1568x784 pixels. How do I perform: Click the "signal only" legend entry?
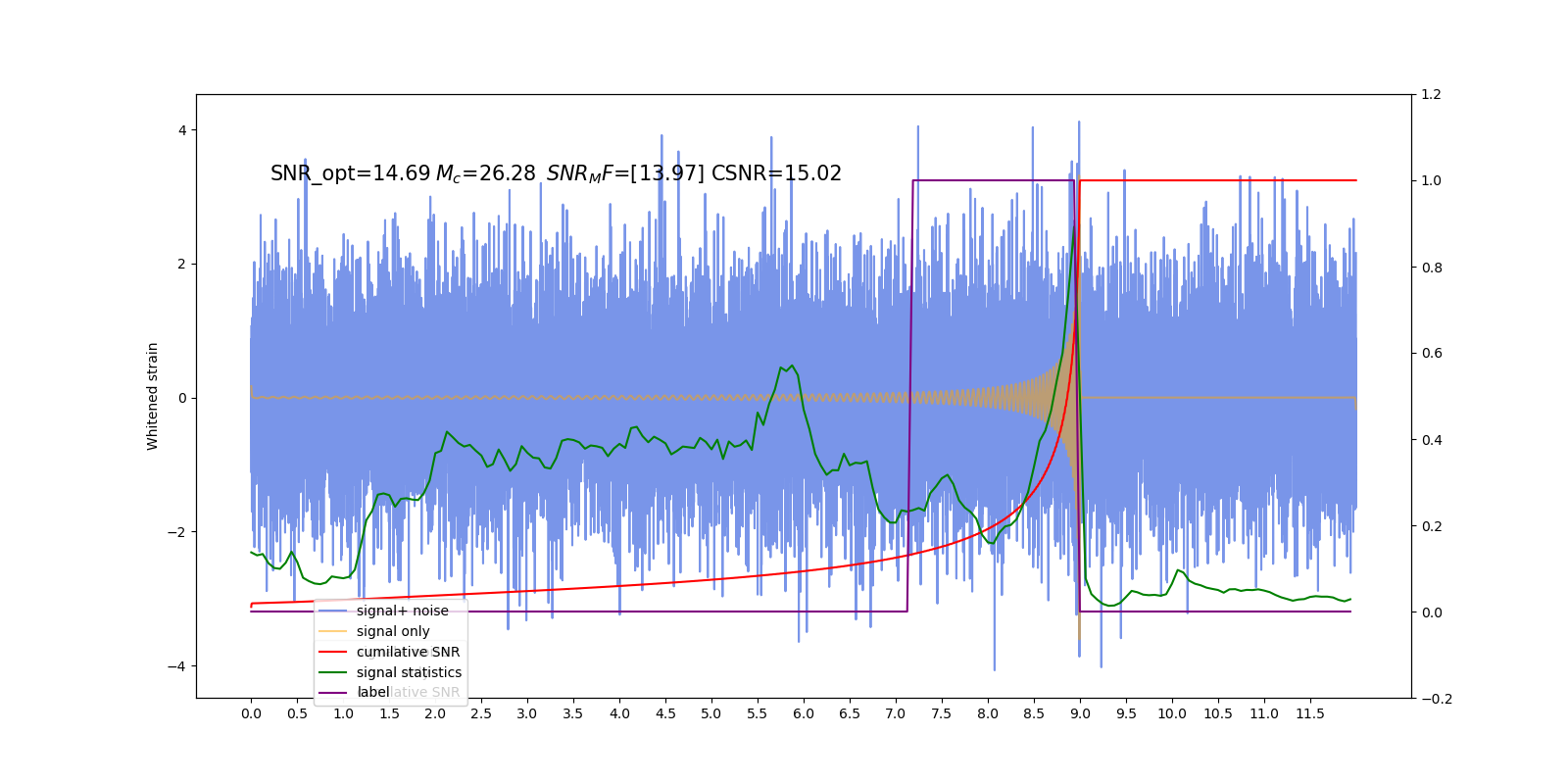pyautogui.click(x=393, y=631)
